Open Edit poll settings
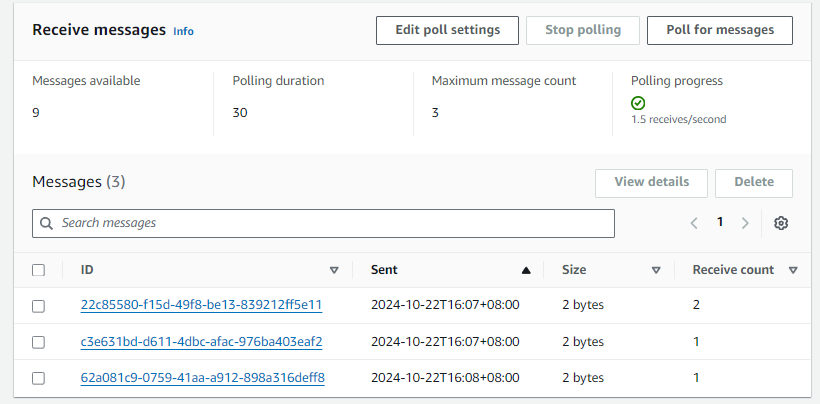This screenshot has width=820, height=404. click(447, 30)
